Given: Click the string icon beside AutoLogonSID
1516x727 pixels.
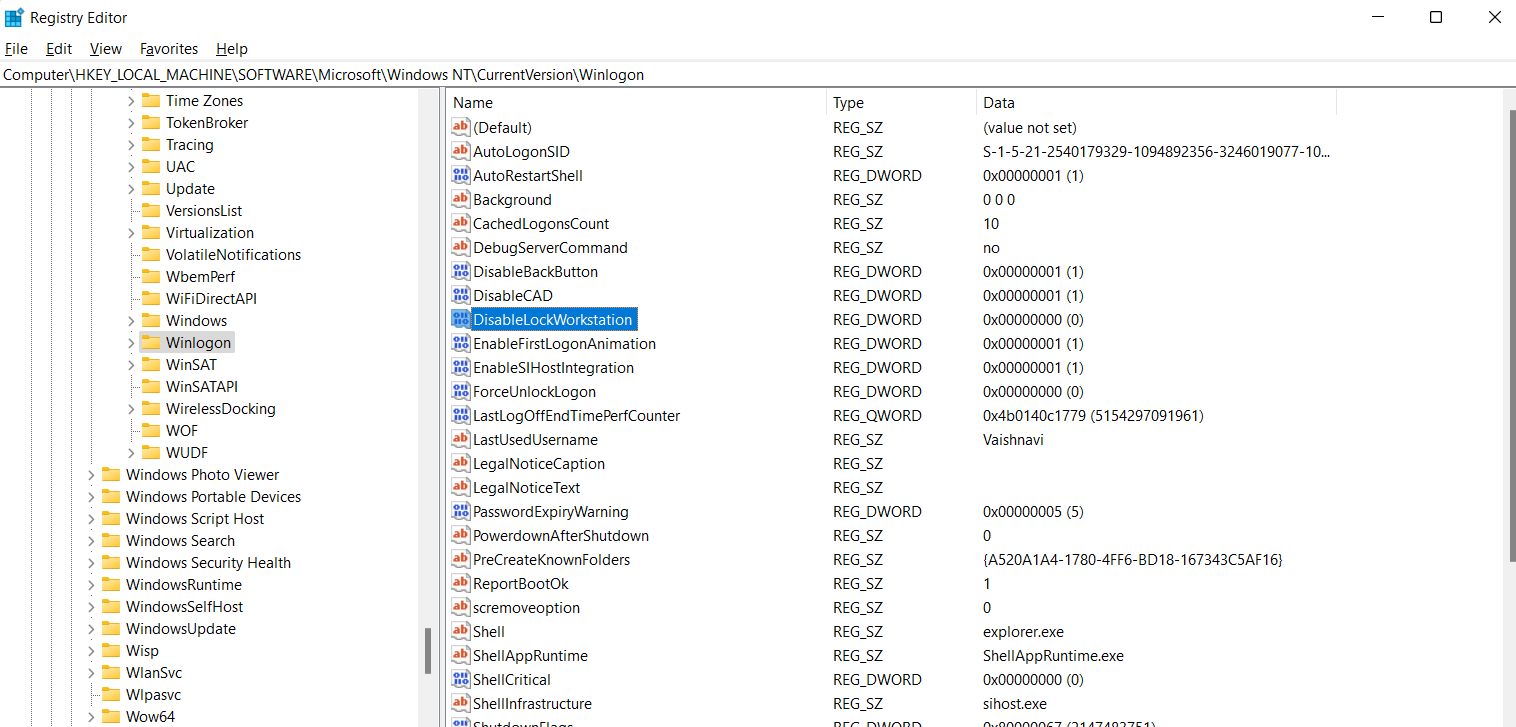Looking at the screenshot, I should [460, 152].
